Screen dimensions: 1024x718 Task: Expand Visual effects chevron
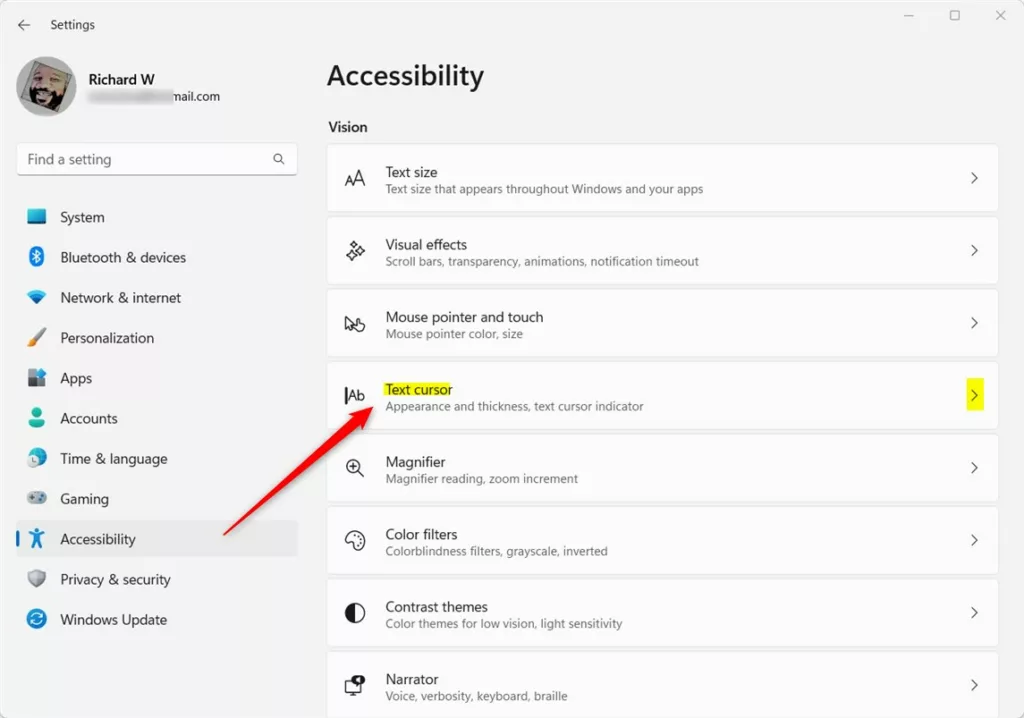pos(974,251)
